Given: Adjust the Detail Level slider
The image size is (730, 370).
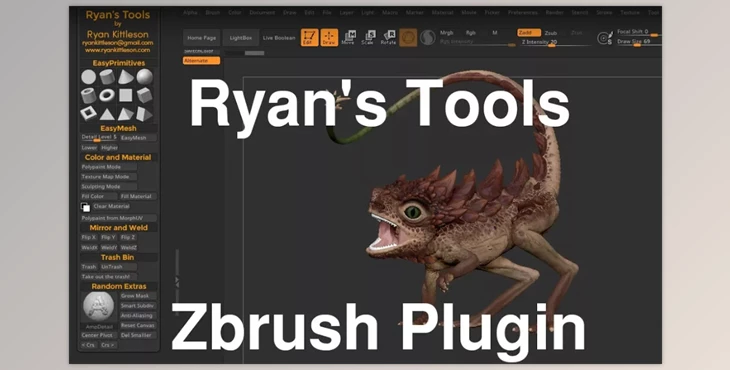Looking at the screenshot, I should (x=99, y=138).
